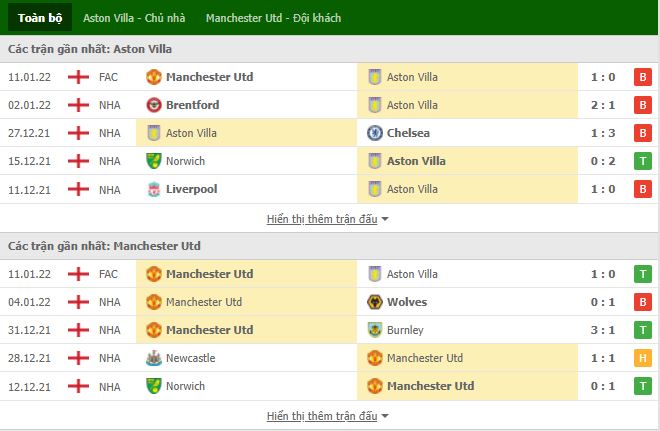Click the yellow H draw badge for Newcastle match
This screenshot has height=431, width=660.
tap(643, 358)
